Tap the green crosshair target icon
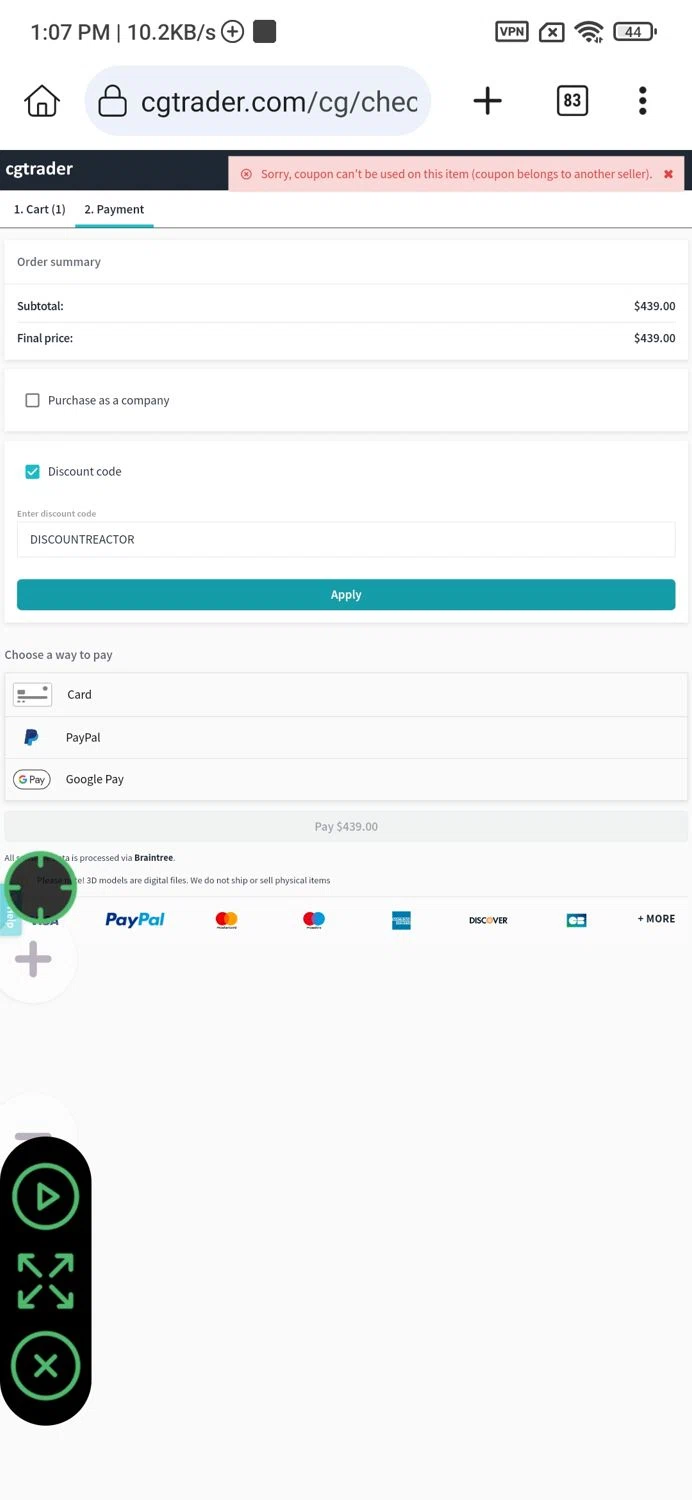 [x=41, y=887]
